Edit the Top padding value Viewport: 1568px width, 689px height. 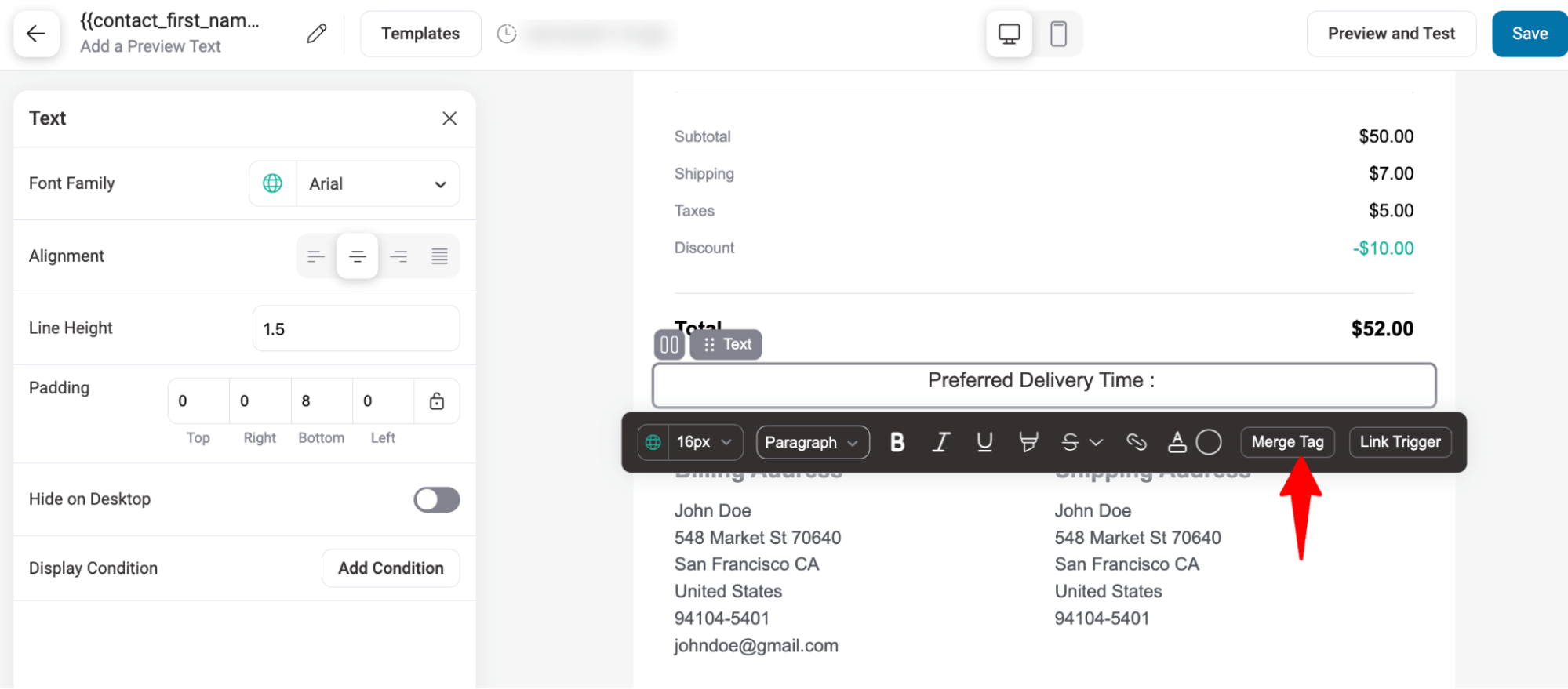198,401
